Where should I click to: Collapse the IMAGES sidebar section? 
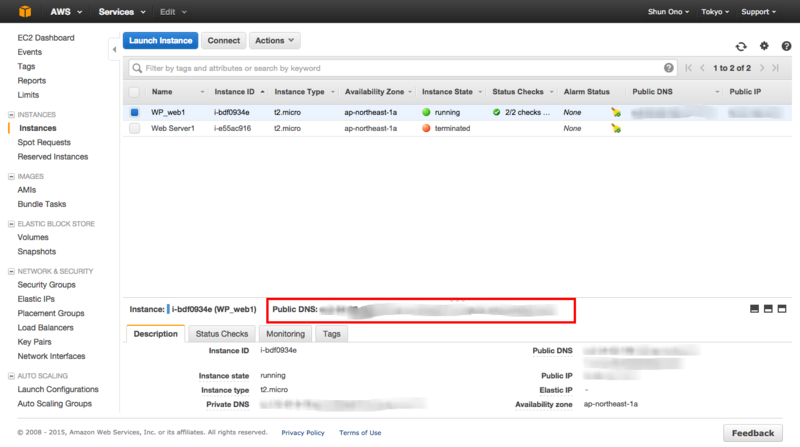pos(11,177)
